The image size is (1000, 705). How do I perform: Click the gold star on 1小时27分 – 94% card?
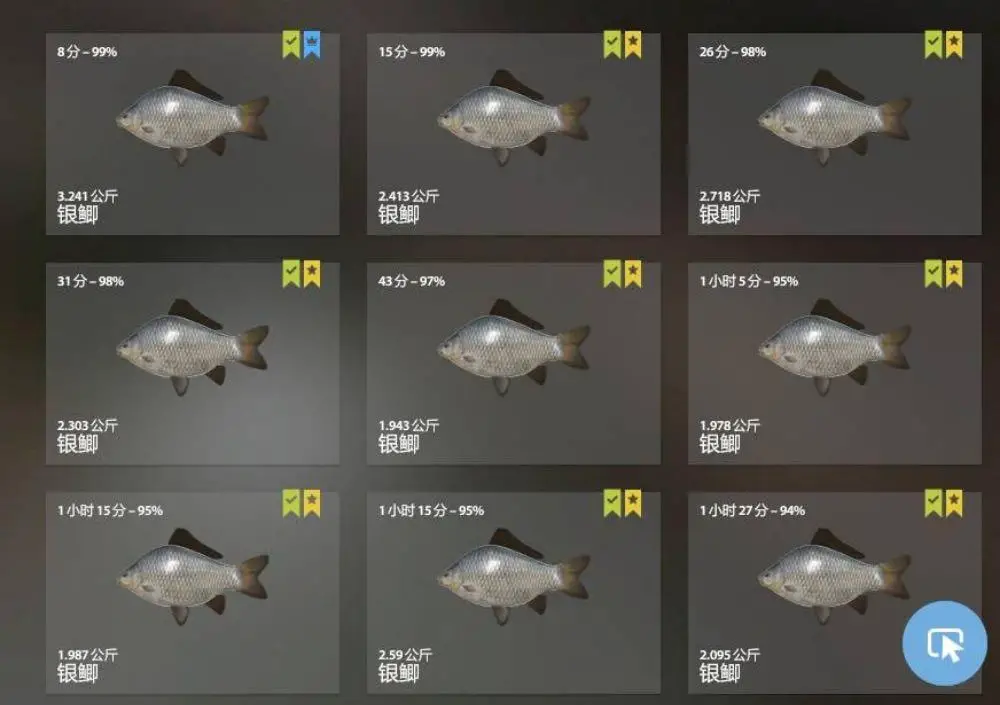tap(954, 503)
